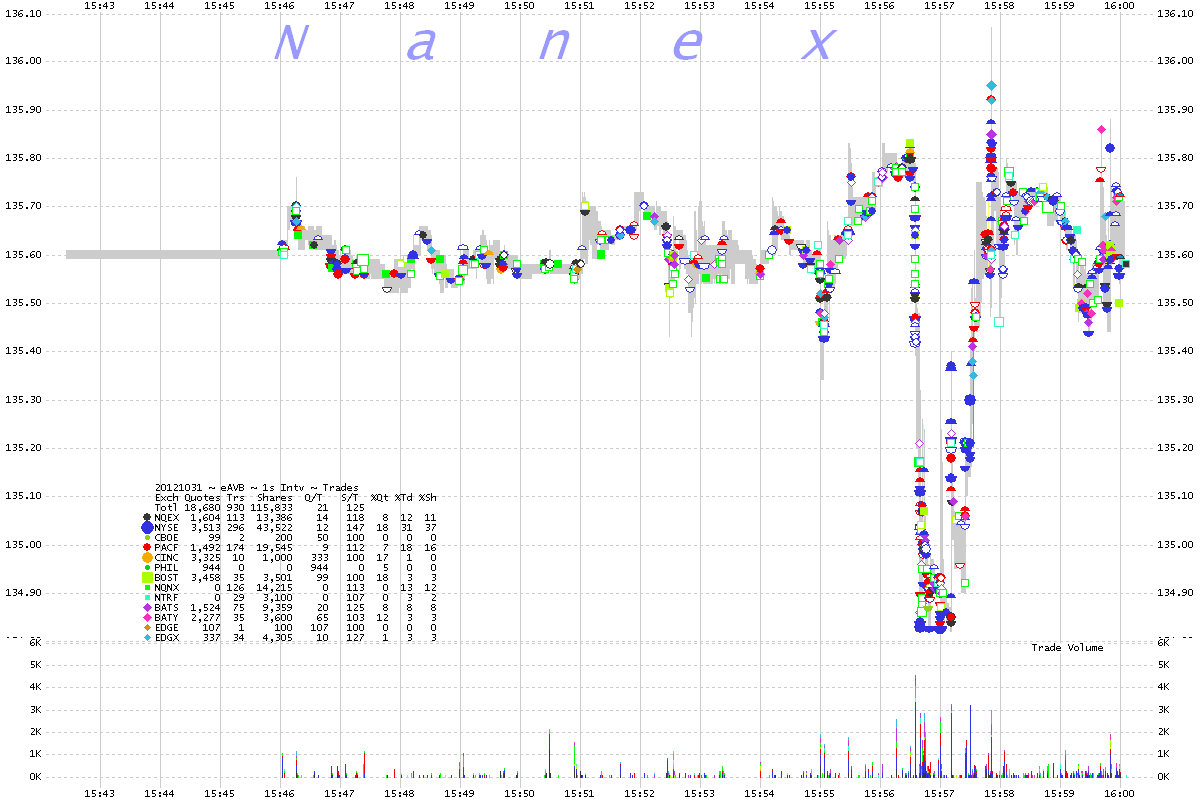Select the 'EDGX' exchange name

[167, 638]
